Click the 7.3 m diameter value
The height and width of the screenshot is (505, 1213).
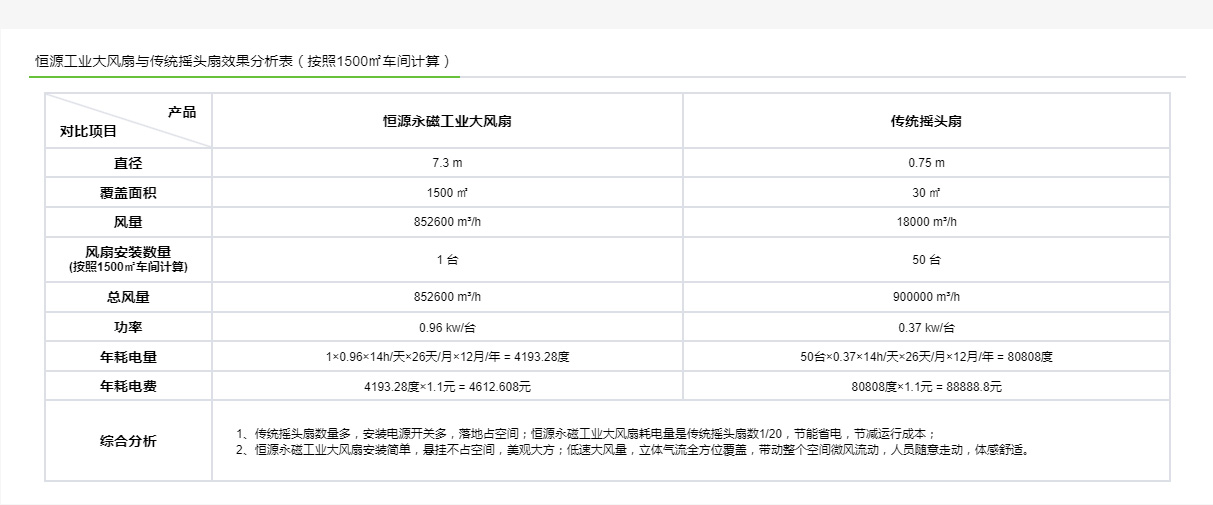click(x=447, y=163)
